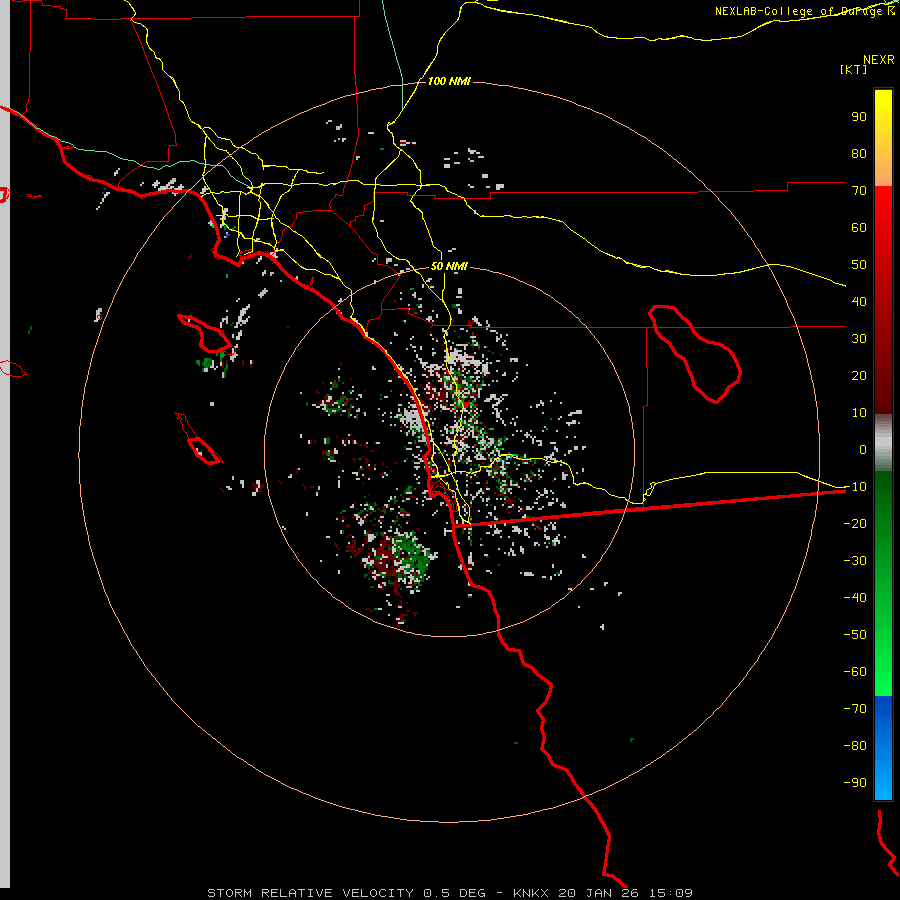Click the -10 knots scale value
This screenshot has width=900, height=900.
coord(855,487)
